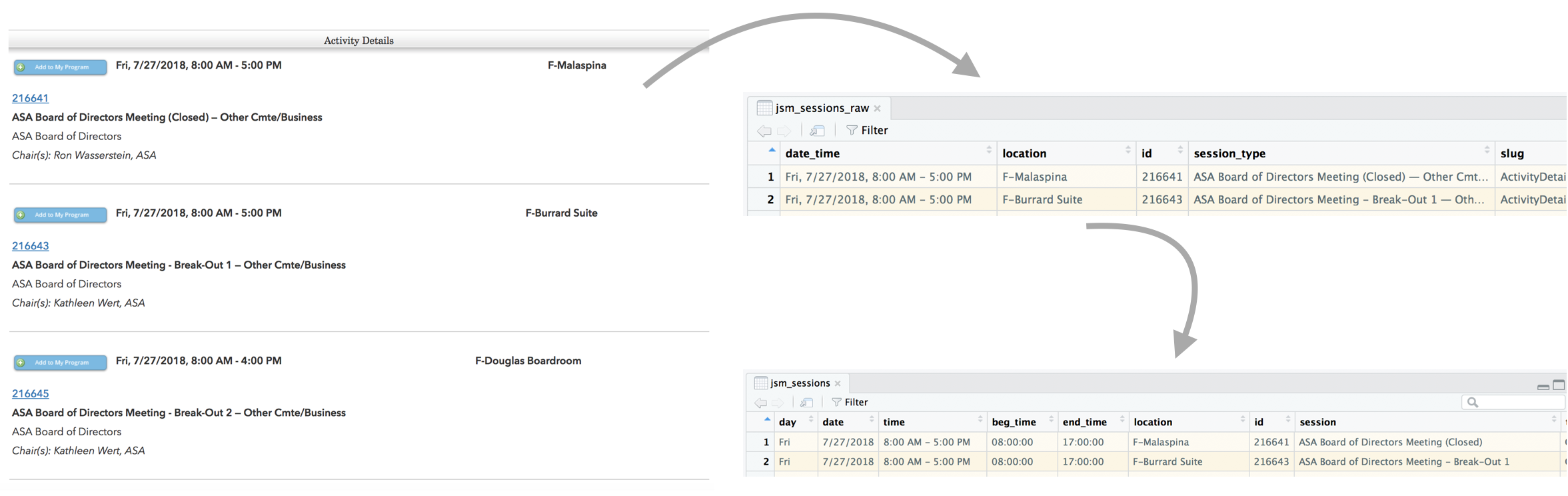Minimize the jsm_sessions viewer pane
This screenshot has height=496, width=1568.
click(x=1543, y=386)
